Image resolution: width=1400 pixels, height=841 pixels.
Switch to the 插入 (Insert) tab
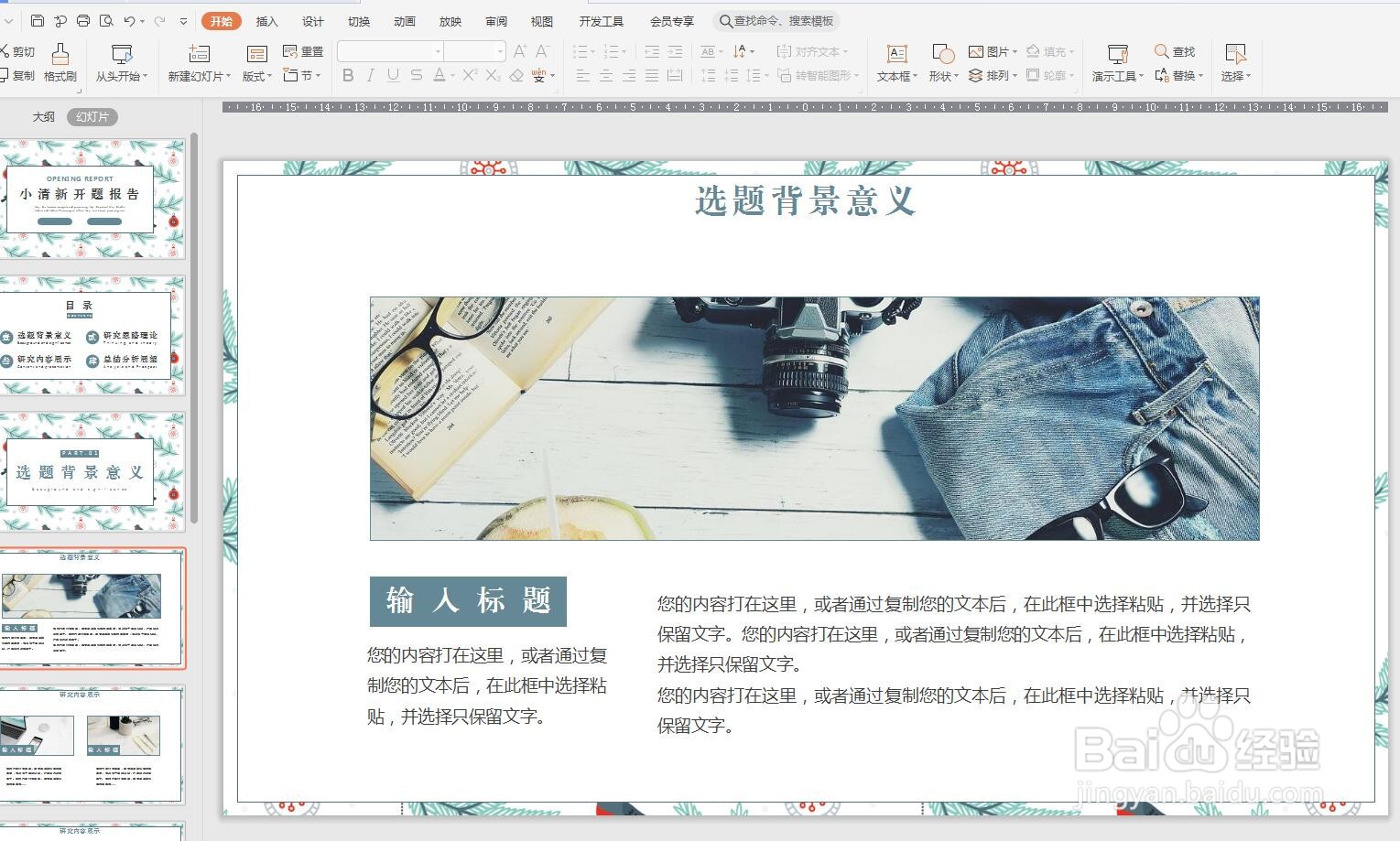pyautogui.click(x=266, y=21)
